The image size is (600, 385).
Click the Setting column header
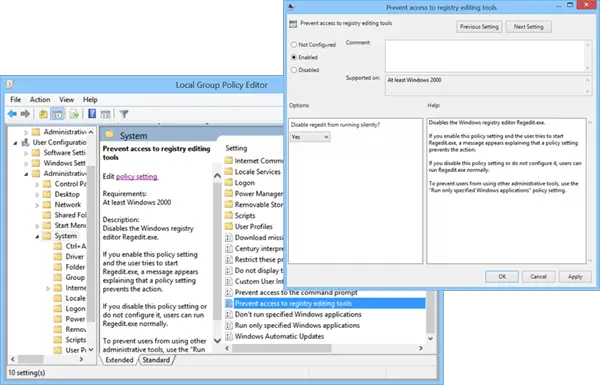pyautogui.click(x=236, y=148)
